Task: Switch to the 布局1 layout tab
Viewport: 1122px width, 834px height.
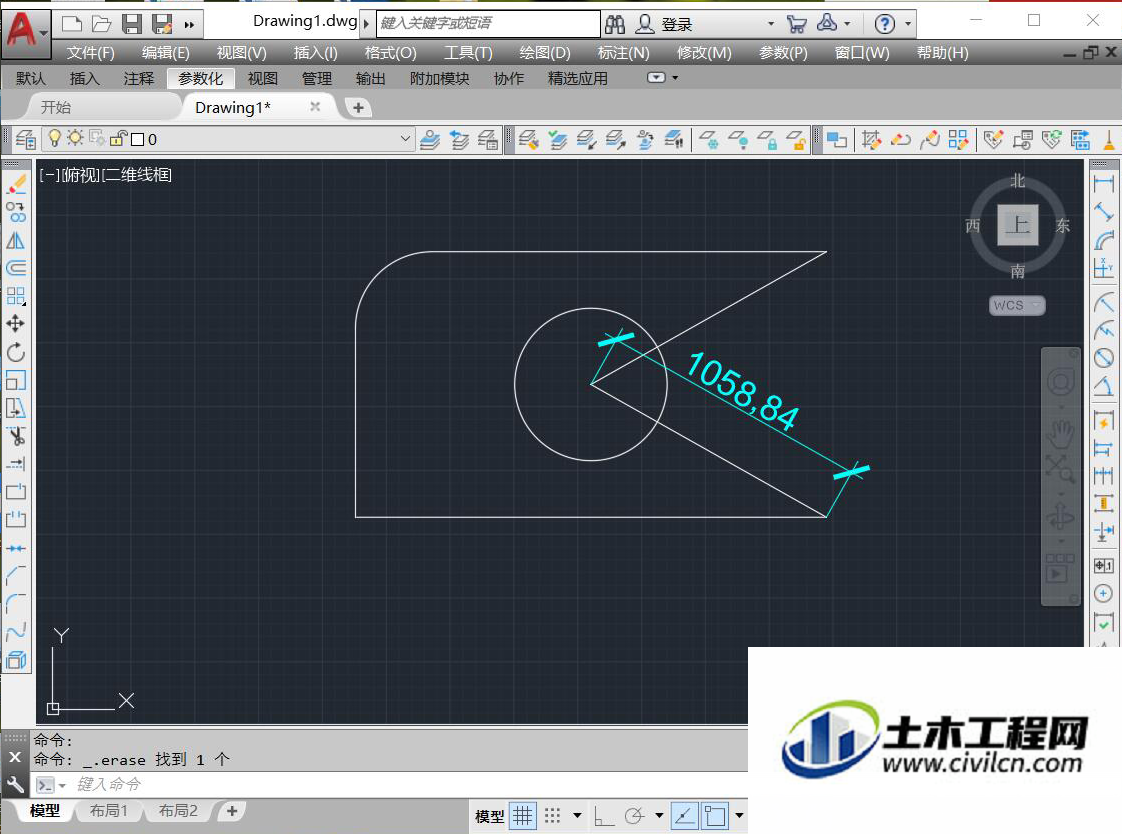Action: click(x=109, y=810)
